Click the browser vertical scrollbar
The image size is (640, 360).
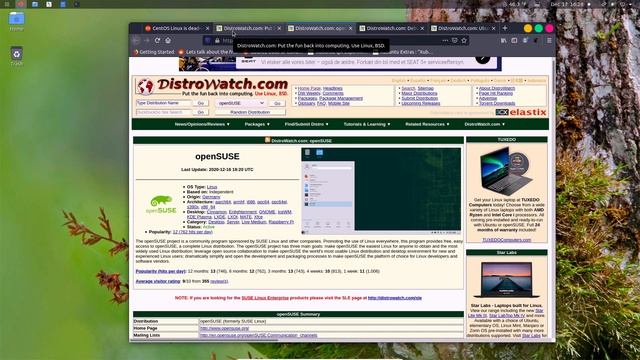pos(553,76)
